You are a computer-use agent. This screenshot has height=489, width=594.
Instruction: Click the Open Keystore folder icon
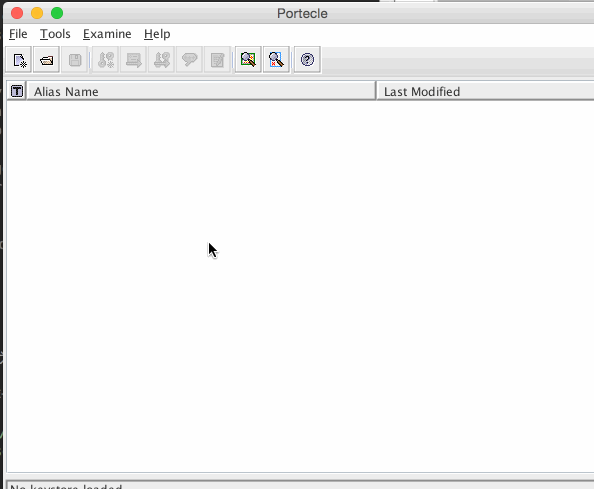[47, 60]
